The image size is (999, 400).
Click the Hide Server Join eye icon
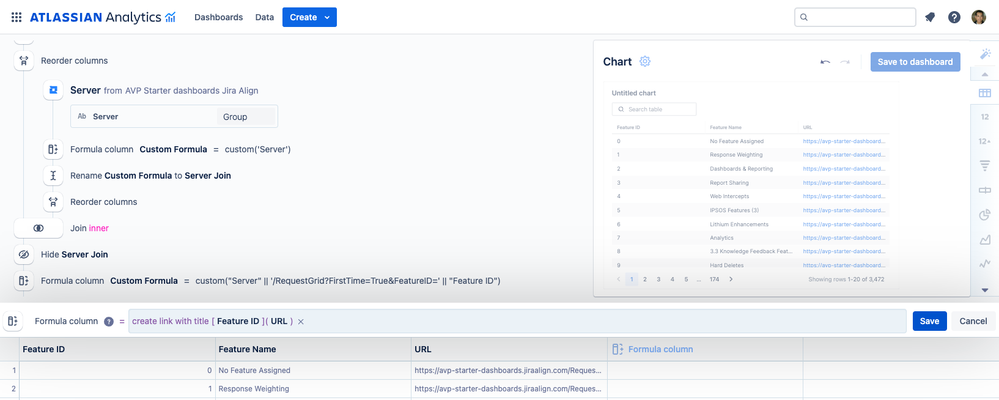point(24,254)
